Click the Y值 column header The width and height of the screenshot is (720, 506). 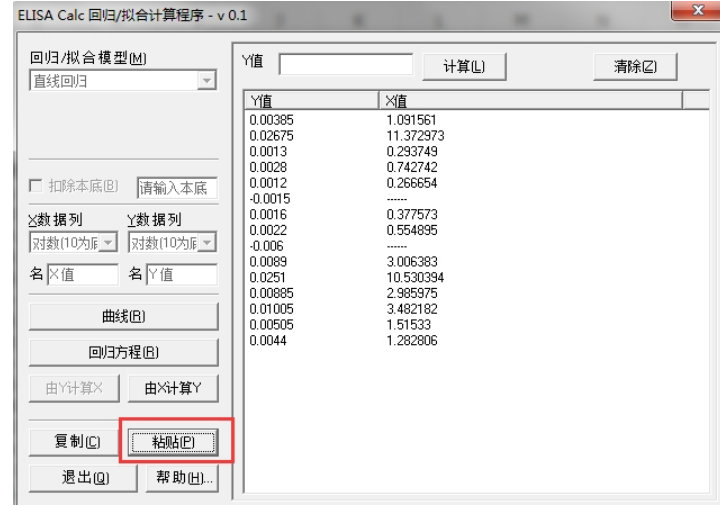tap(311, 100)
